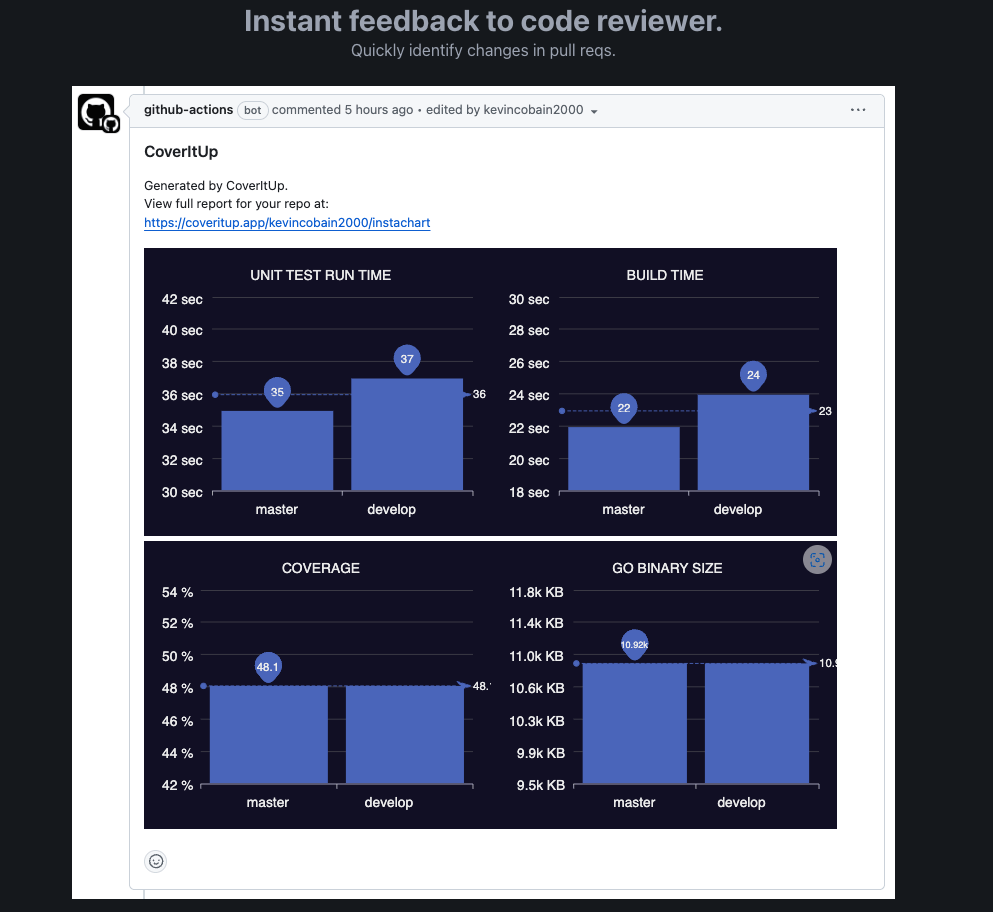Viewport: 993px width, 912px height.
Task: Click the 54 % axis label
Action: [177, 592]
